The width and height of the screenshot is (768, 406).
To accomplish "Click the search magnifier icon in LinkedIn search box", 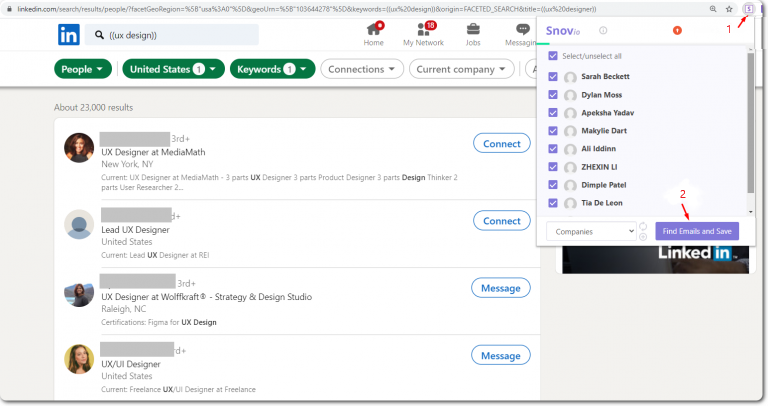I will pos(99,35).
